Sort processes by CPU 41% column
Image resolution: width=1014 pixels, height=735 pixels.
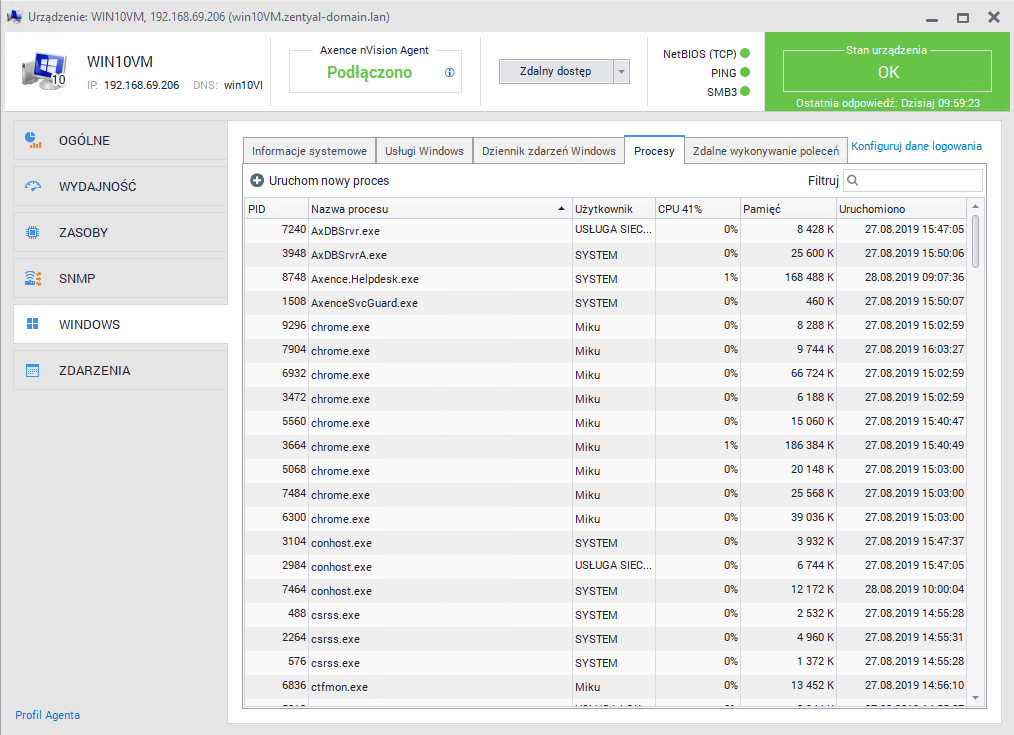(695, 209)
